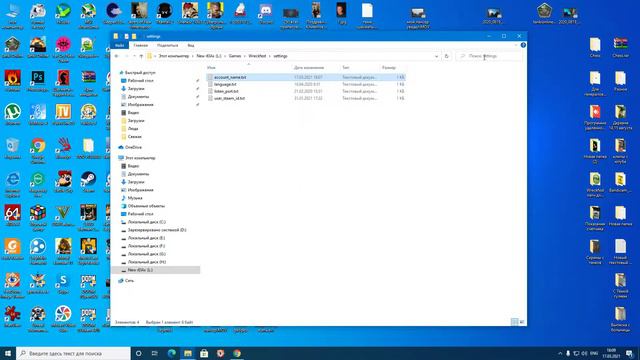Open the taskbar clock and date
The image size is (640, 360).
[611, 353]
